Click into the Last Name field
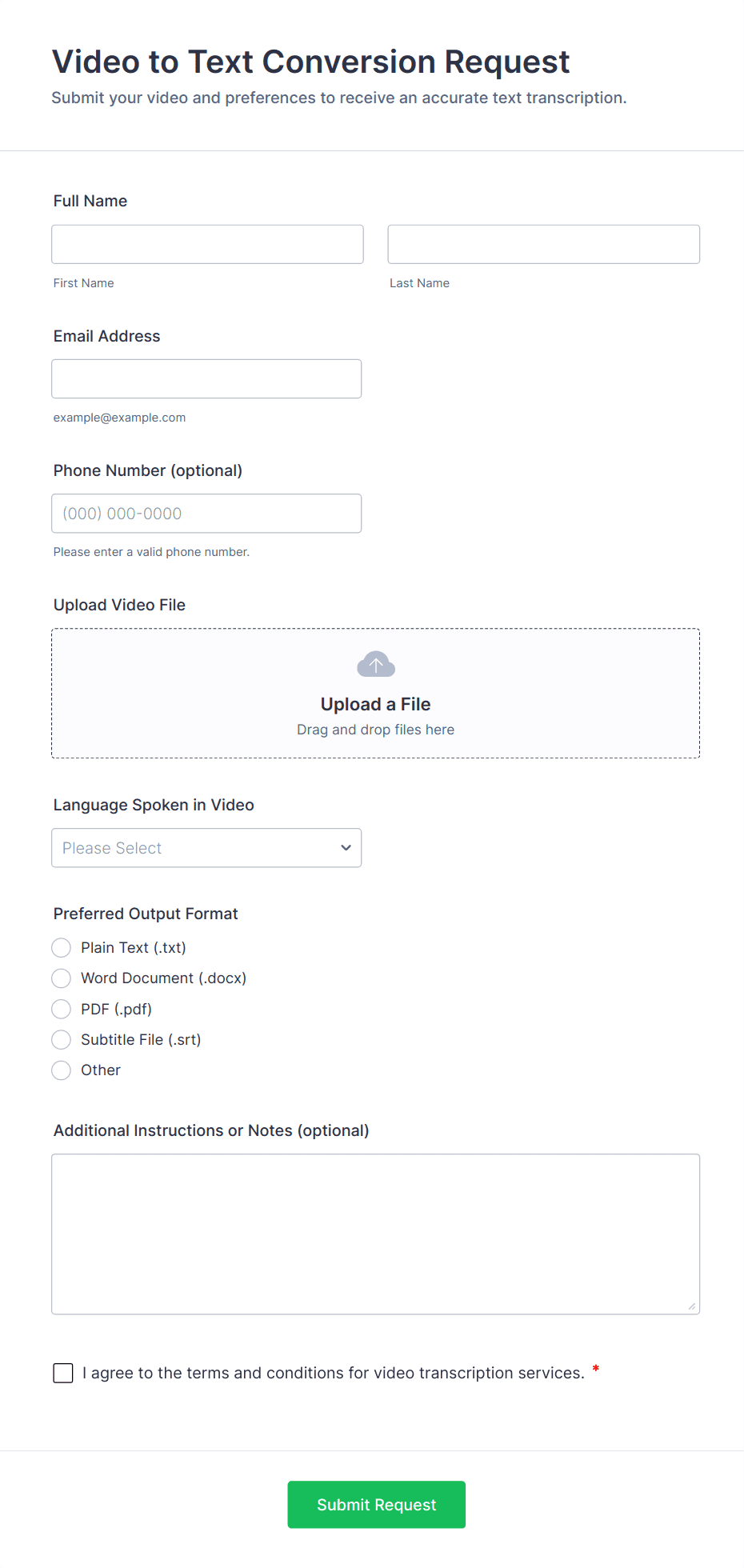This screenshot has height=1568, width=744. tap(543, 244)
